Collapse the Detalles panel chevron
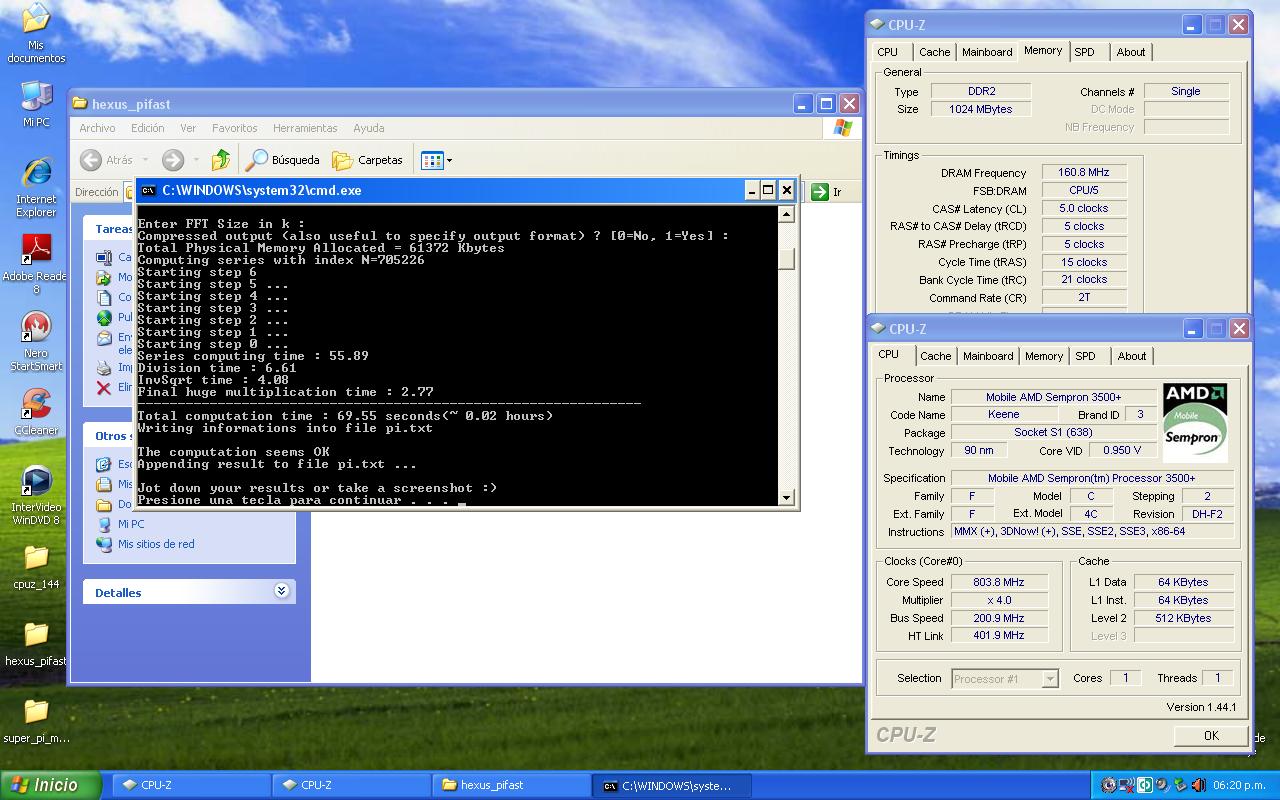The image size is (1280, 800). pyautogui.click(x=281, y=591)
